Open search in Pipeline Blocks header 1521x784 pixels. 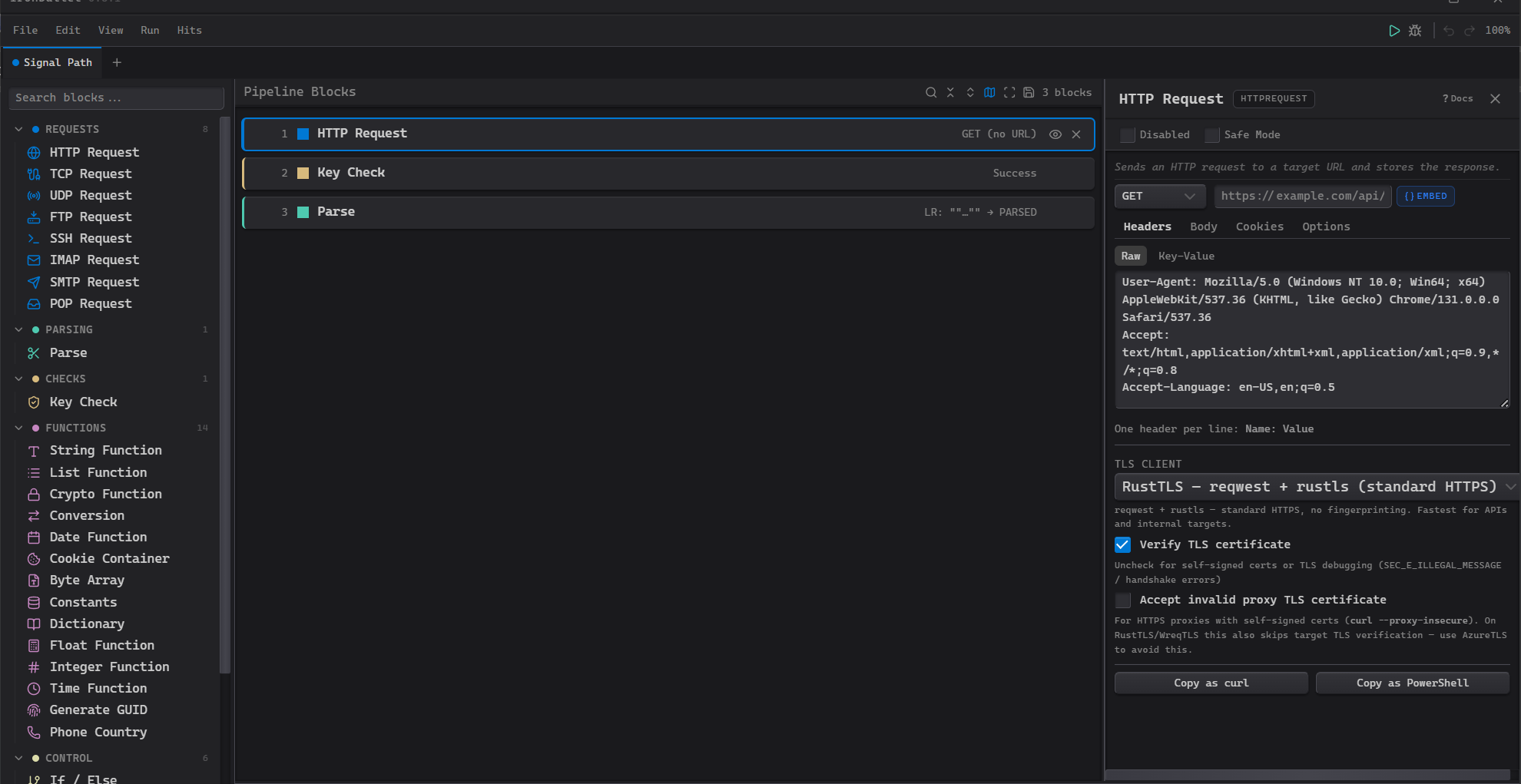(931, 92)
